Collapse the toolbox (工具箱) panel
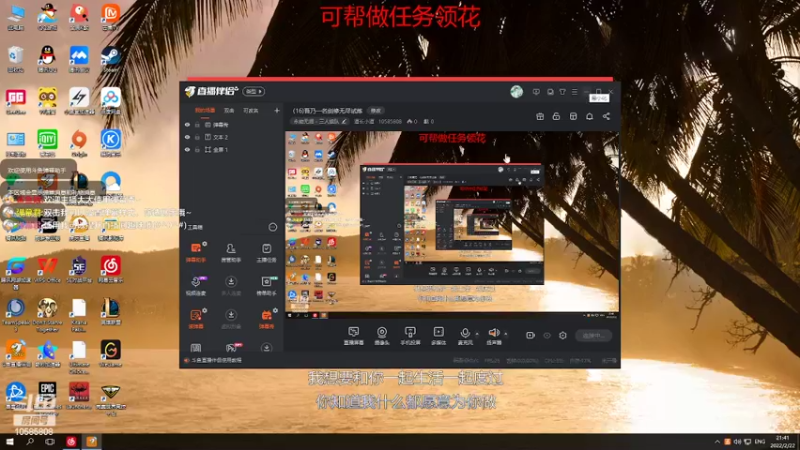This screenshot has width=800, height=450. click(x=272, y=227)
